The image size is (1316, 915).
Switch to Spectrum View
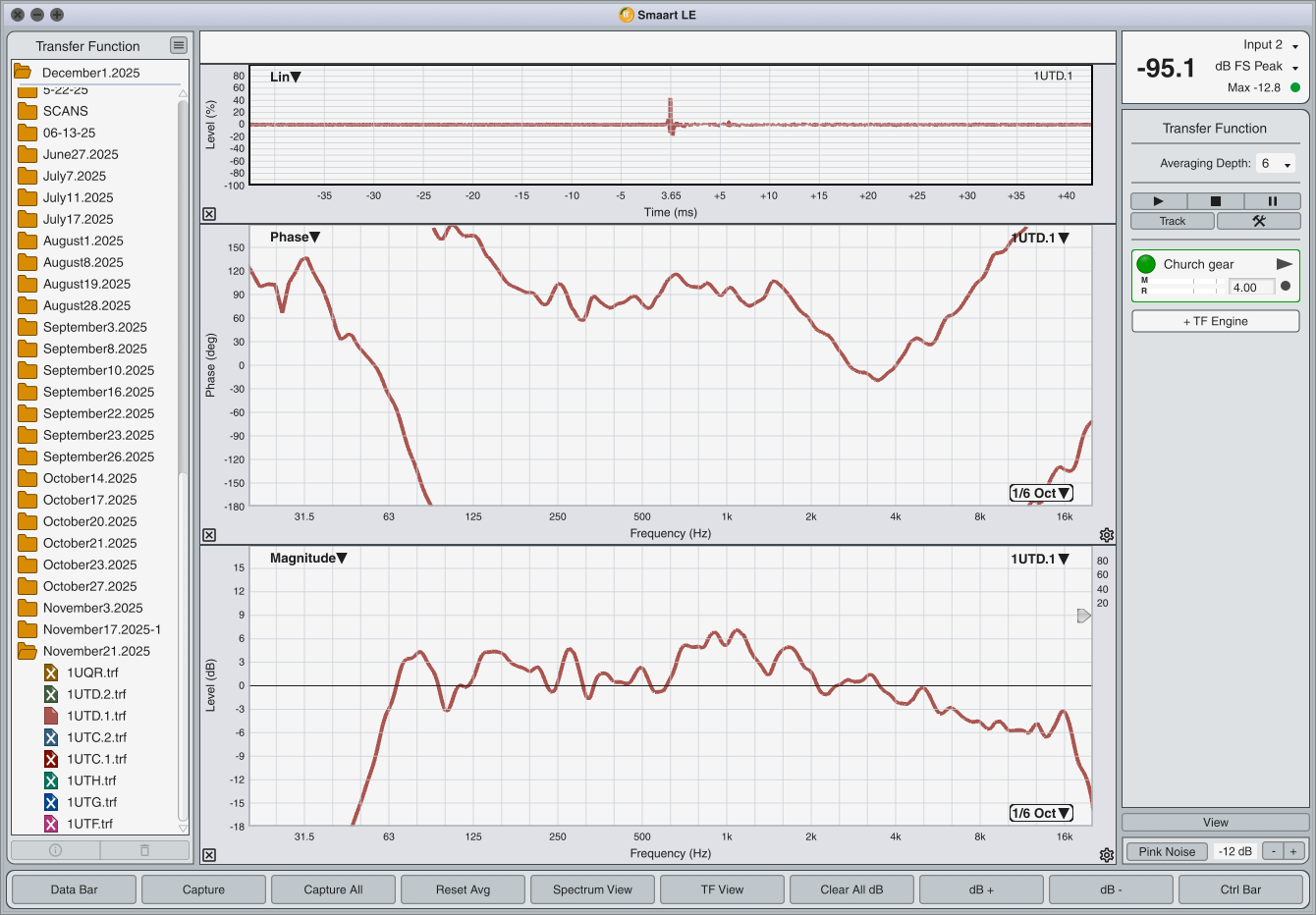click(592, 889)
